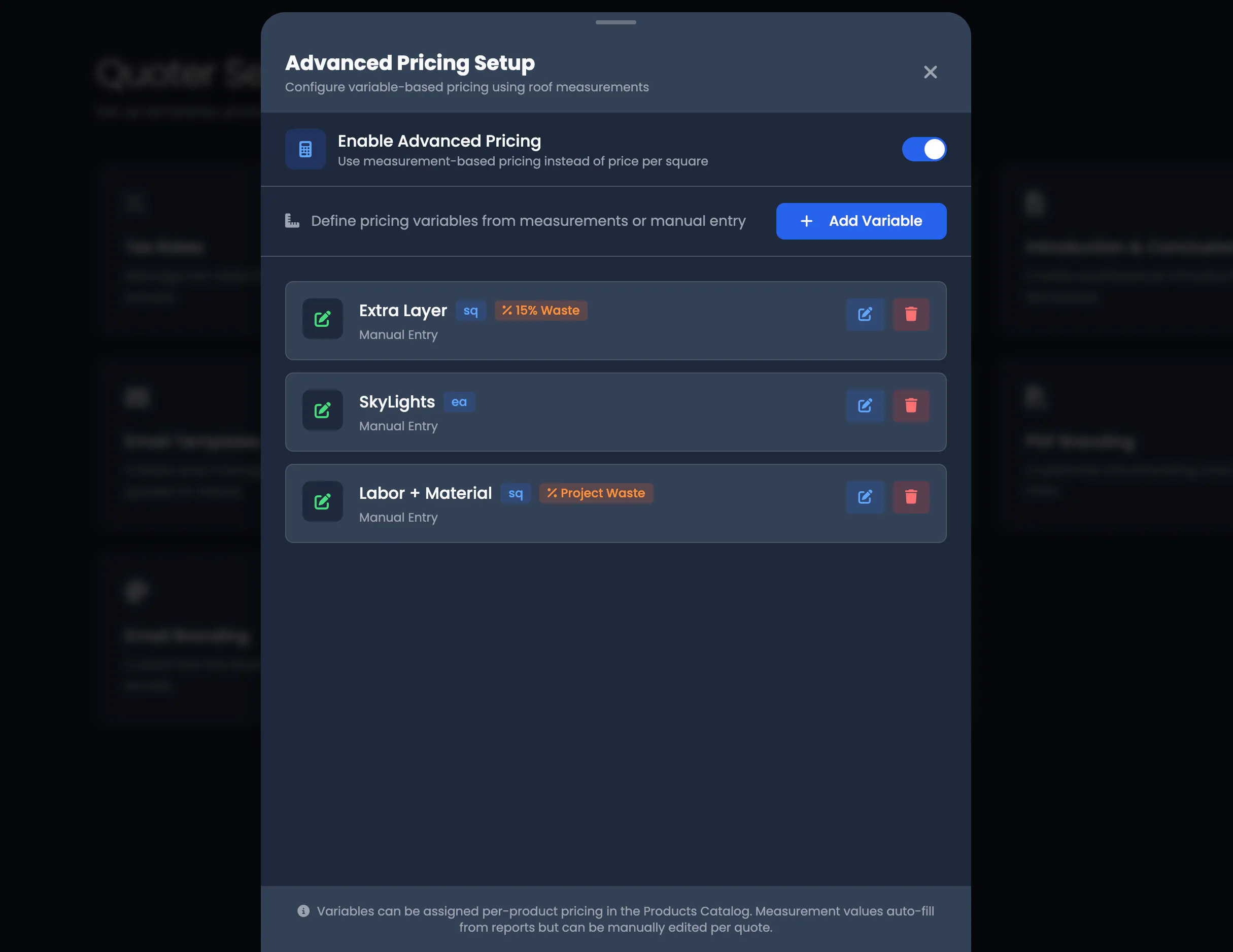Click the Enable Advanced Pricing label text
Image resolution: width=1233 pixels, height=952 pixels.
click(439, 141)
